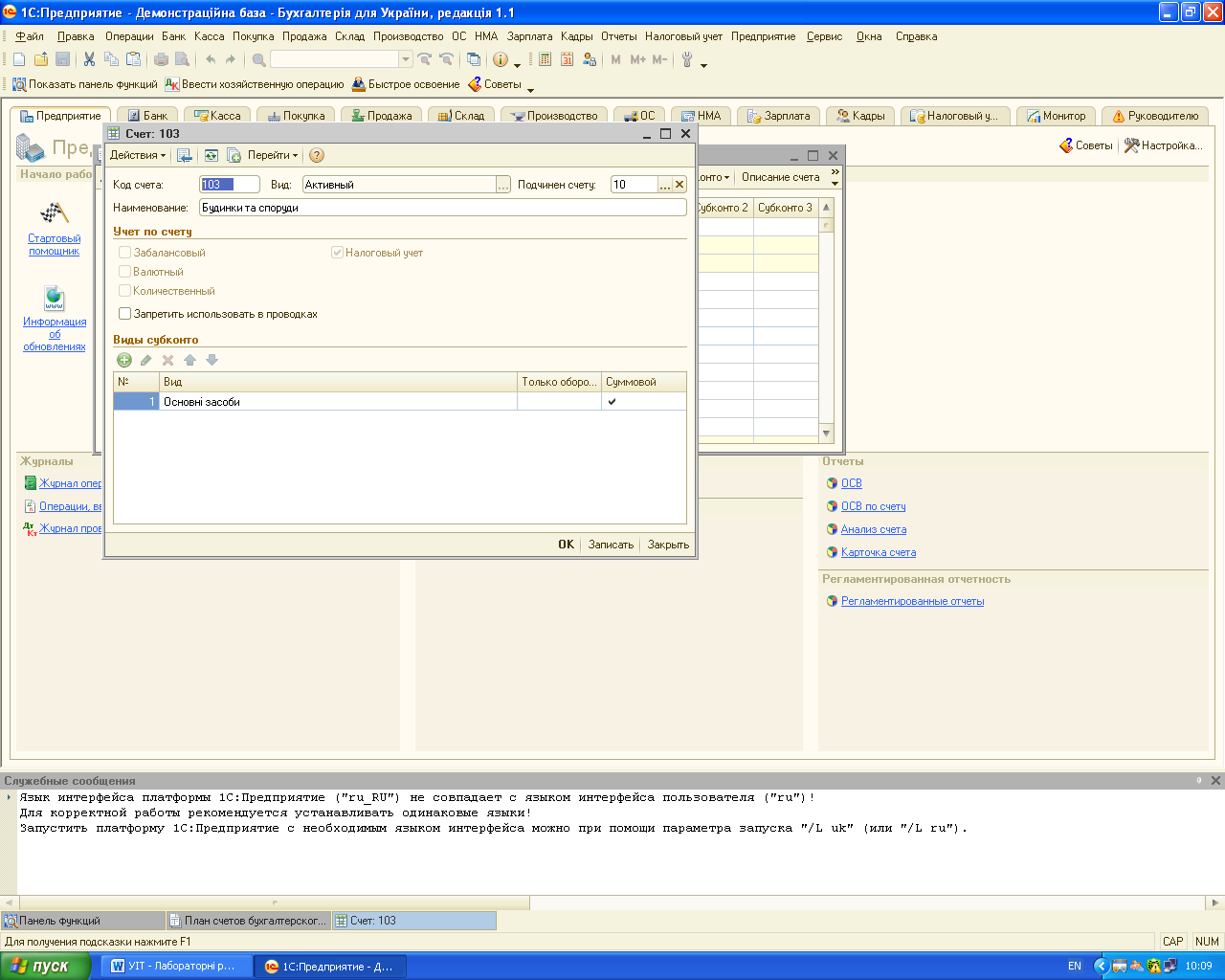Viewport: 1225px width, 980px height.
Task: Click the orange help icon in Счет window
Action: coord(317,155)
